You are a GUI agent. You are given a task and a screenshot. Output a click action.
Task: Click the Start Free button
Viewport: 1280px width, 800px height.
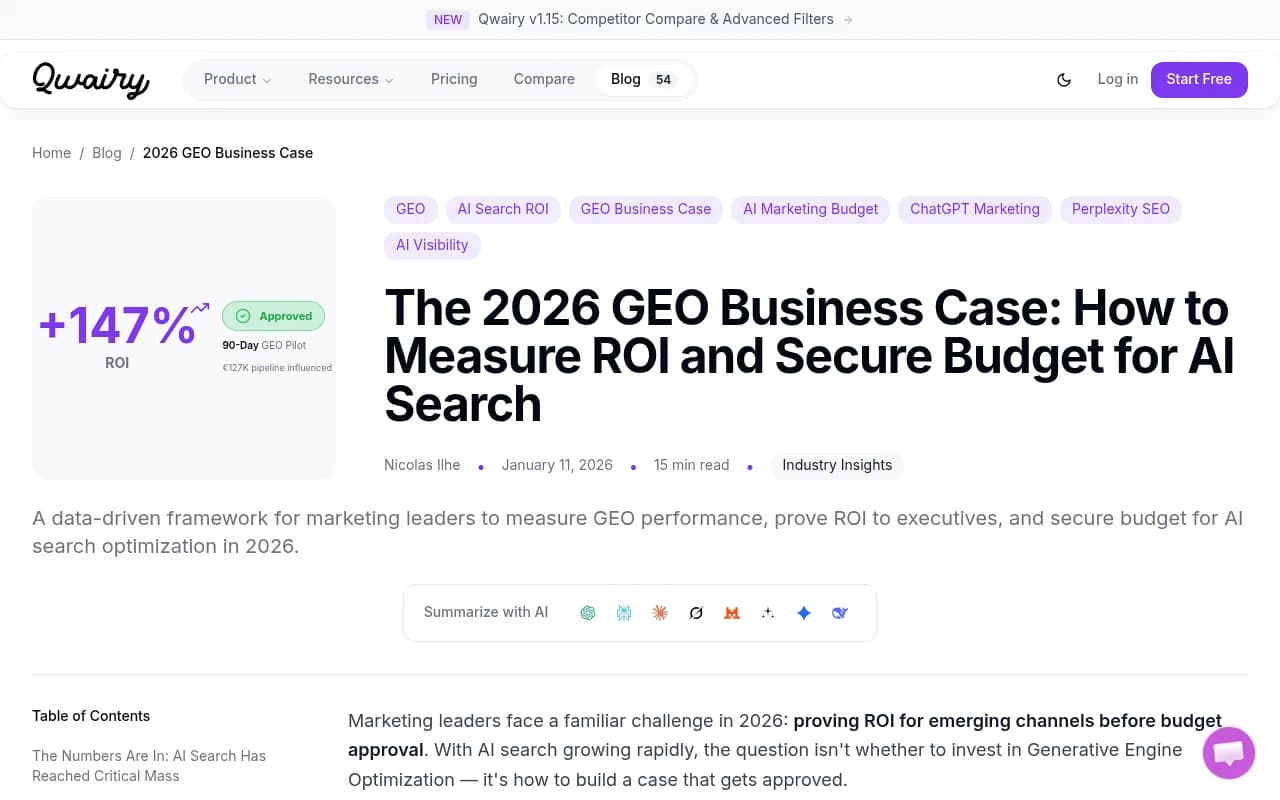tap(1199, 79)
